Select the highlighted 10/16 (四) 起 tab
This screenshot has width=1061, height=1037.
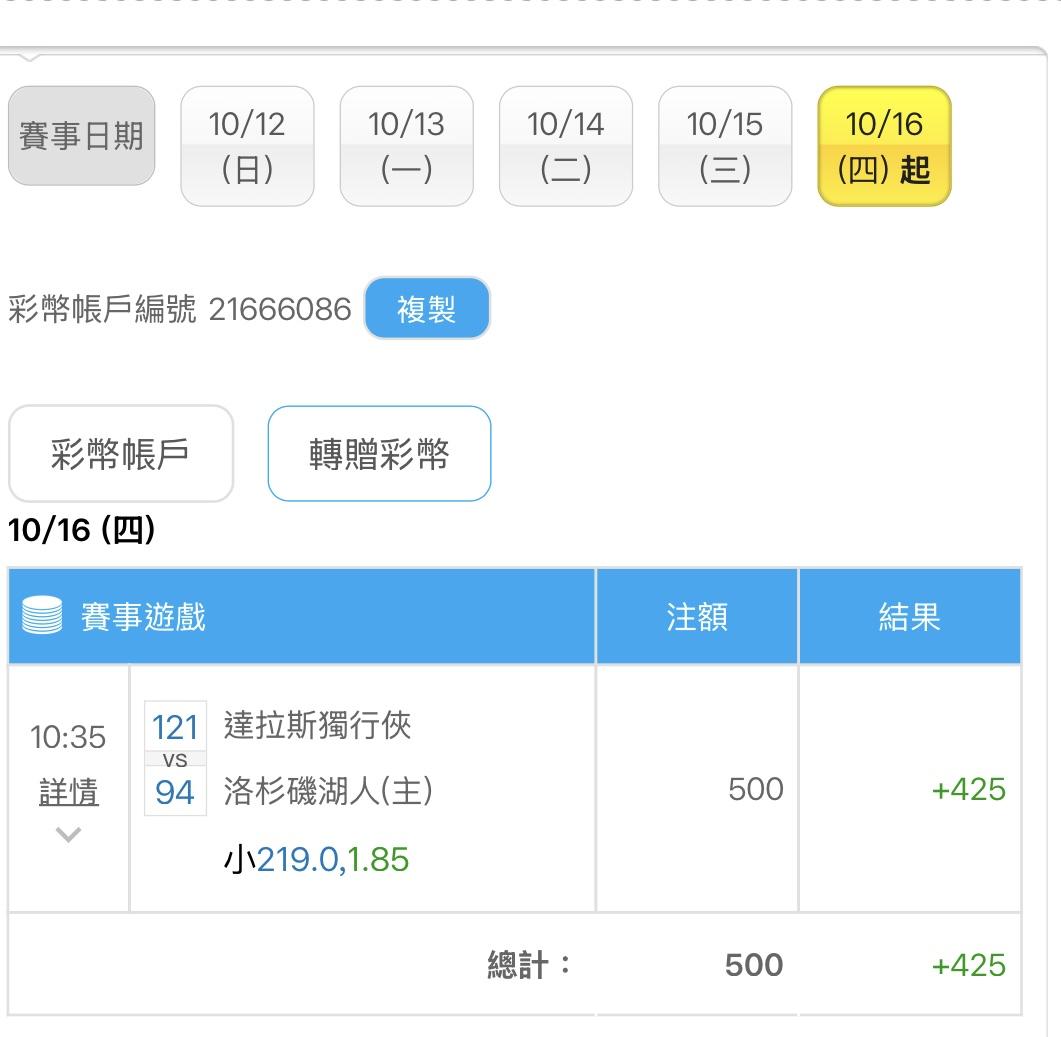click(x=884, y=146)
